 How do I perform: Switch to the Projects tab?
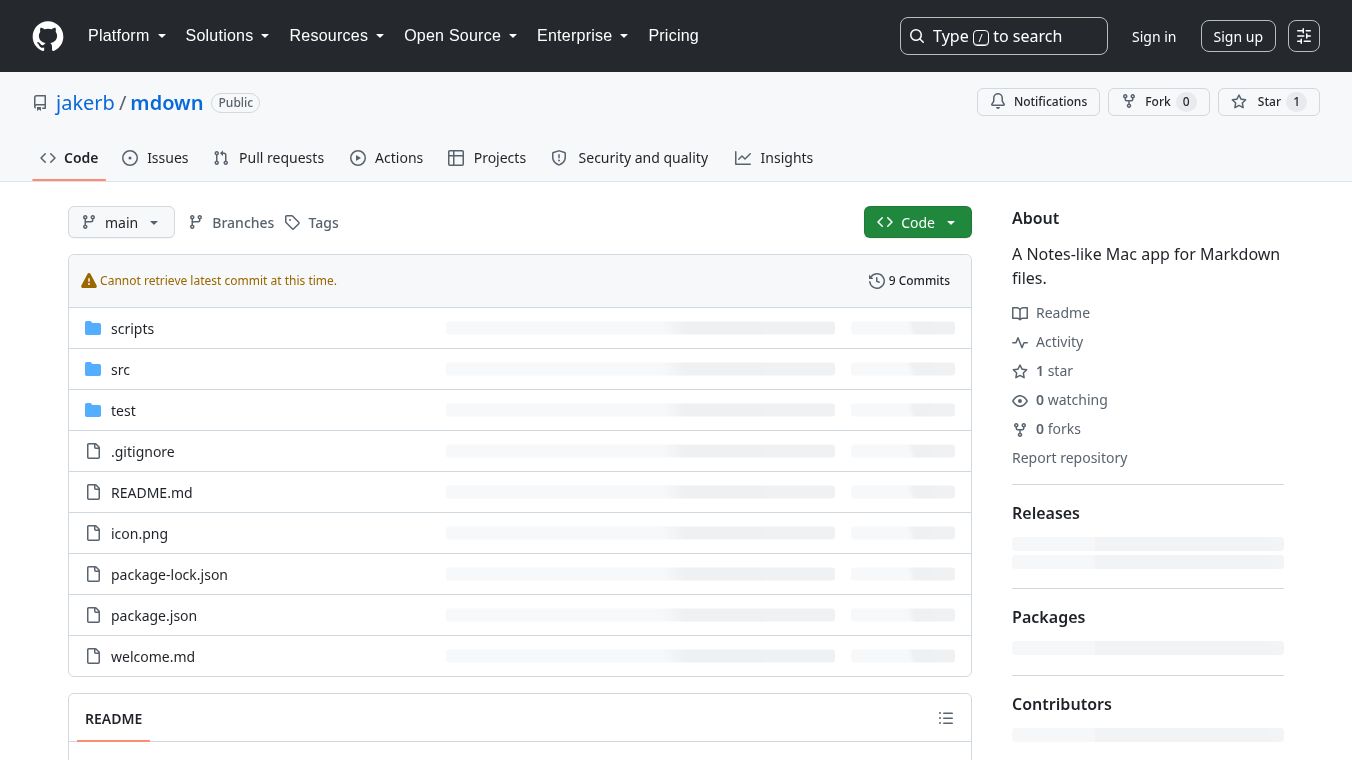click(x=487, y=158)
